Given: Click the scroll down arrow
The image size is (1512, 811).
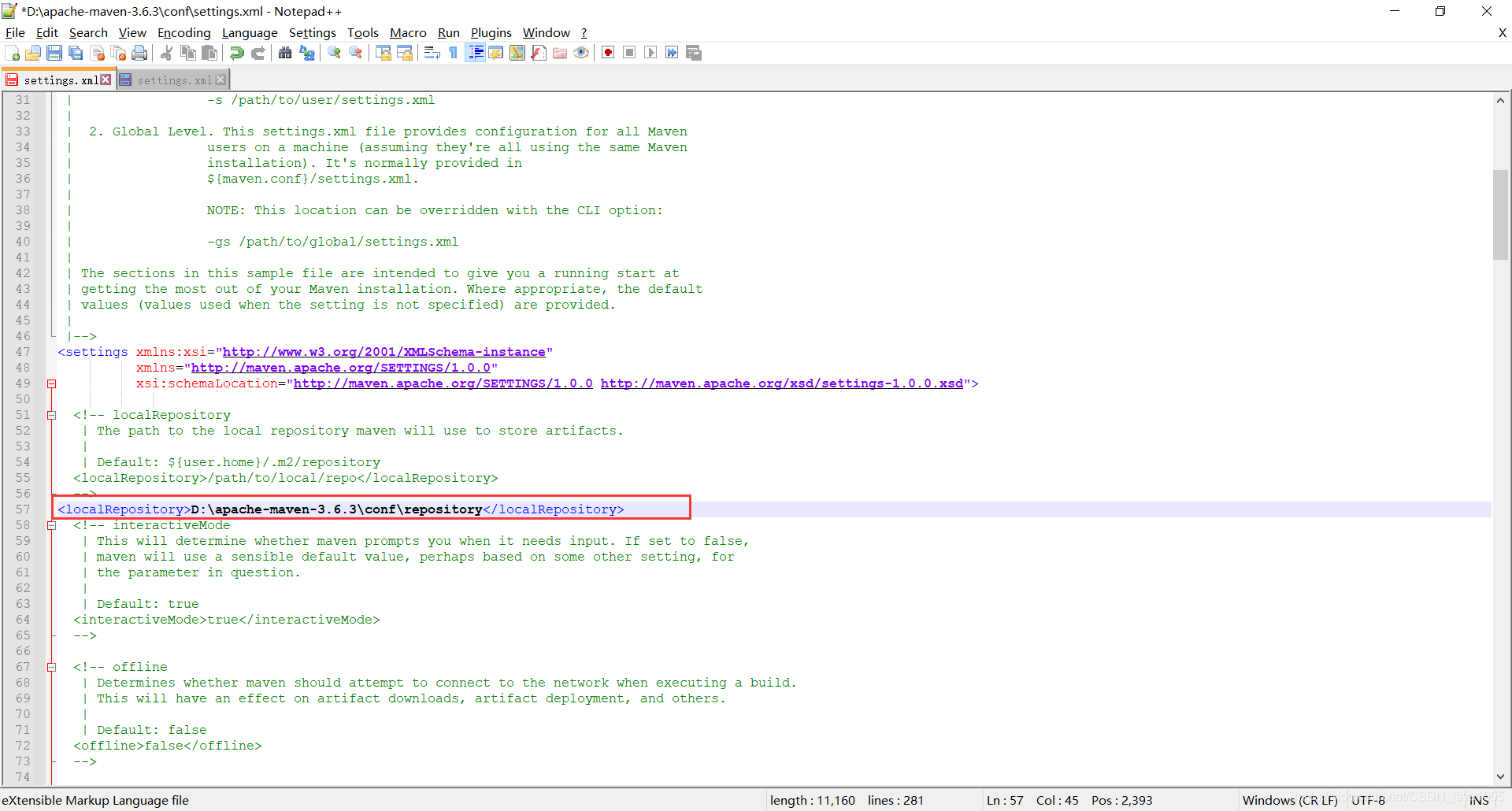Looking at the screenshot, I should point(1500,776).
